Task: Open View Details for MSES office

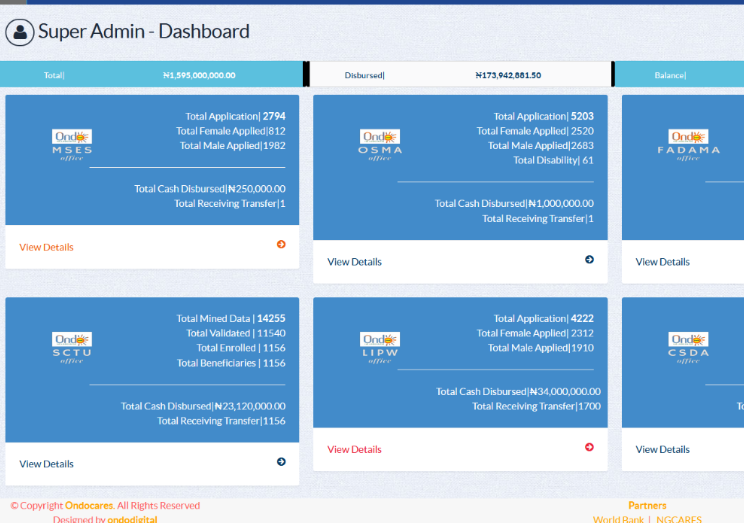Action: (46, 247)
